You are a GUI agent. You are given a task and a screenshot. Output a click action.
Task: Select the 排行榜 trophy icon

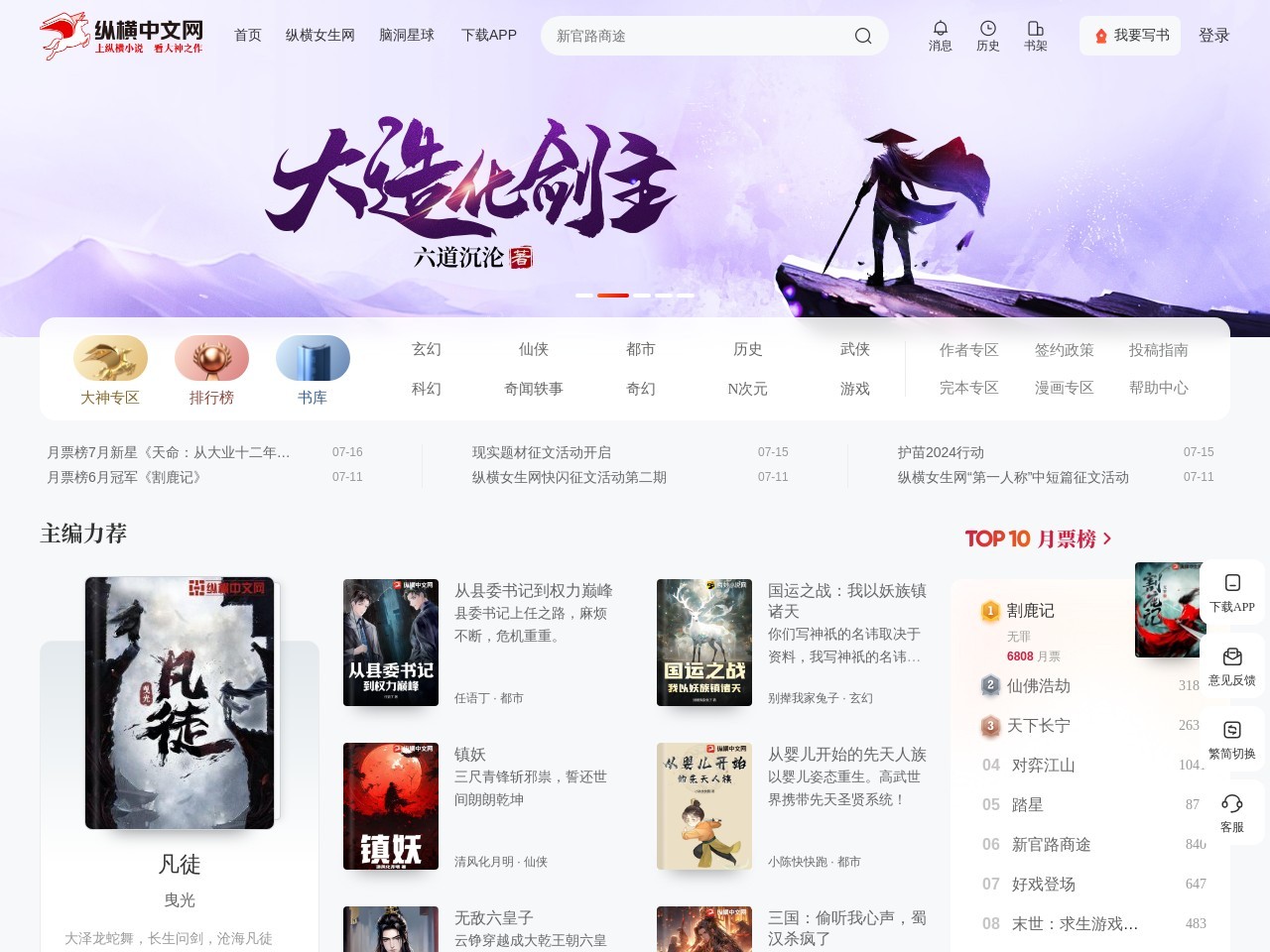tap(211, 357)
